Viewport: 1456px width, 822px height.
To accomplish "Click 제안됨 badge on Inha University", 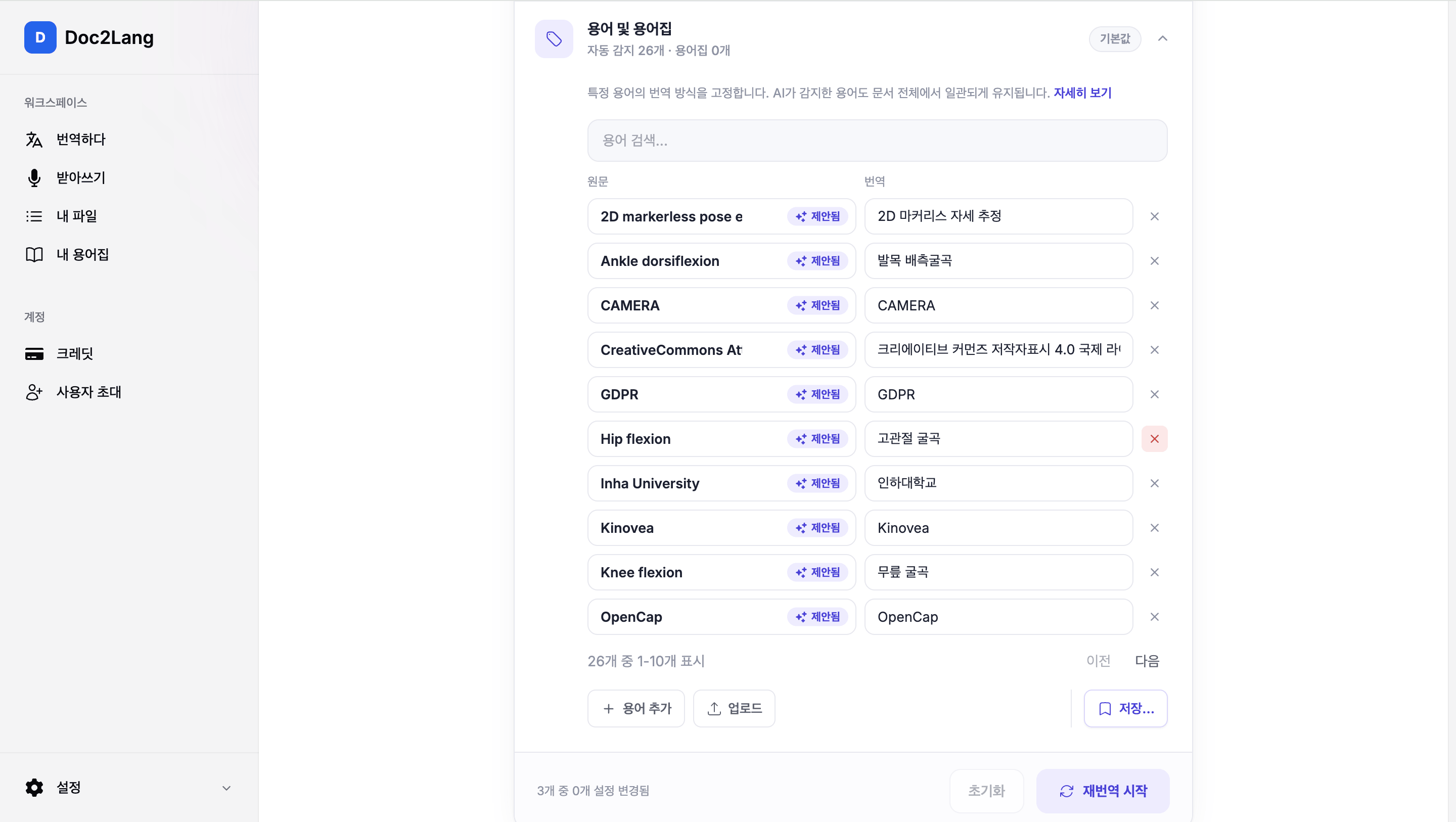I will tap(817, 483).
